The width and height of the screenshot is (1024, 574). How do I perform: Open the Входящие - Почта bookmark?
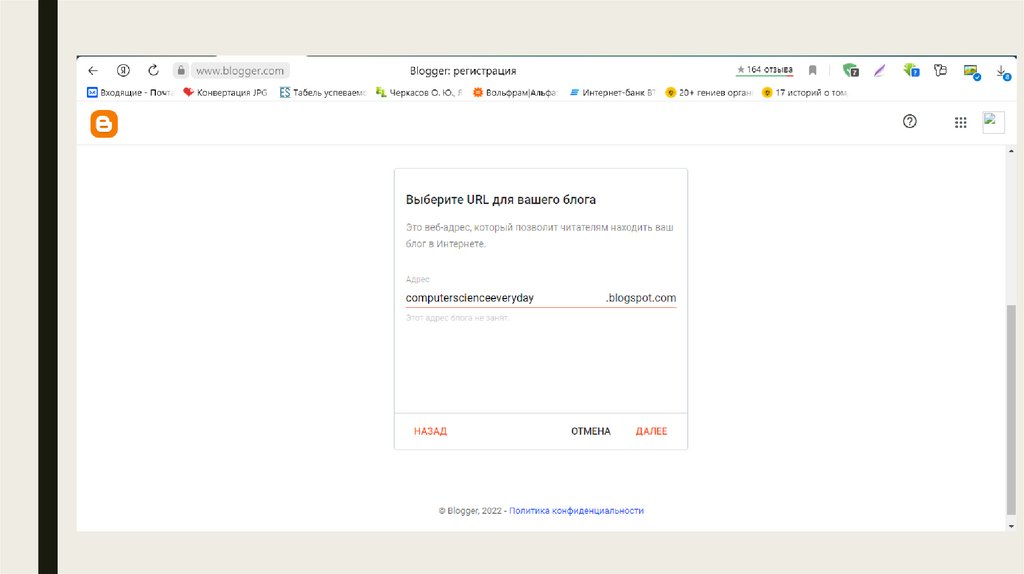click(x=131, y=93)
